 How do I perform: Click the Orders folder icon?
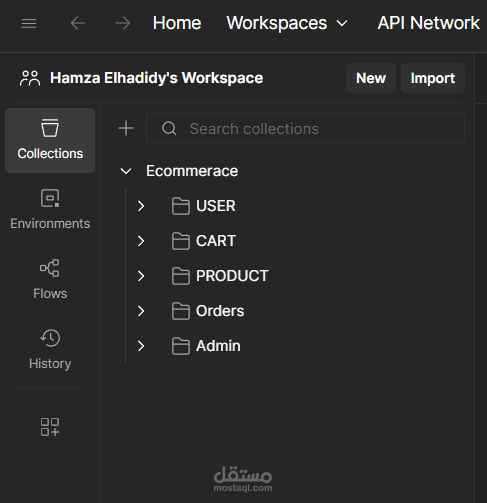click(181, 311)
